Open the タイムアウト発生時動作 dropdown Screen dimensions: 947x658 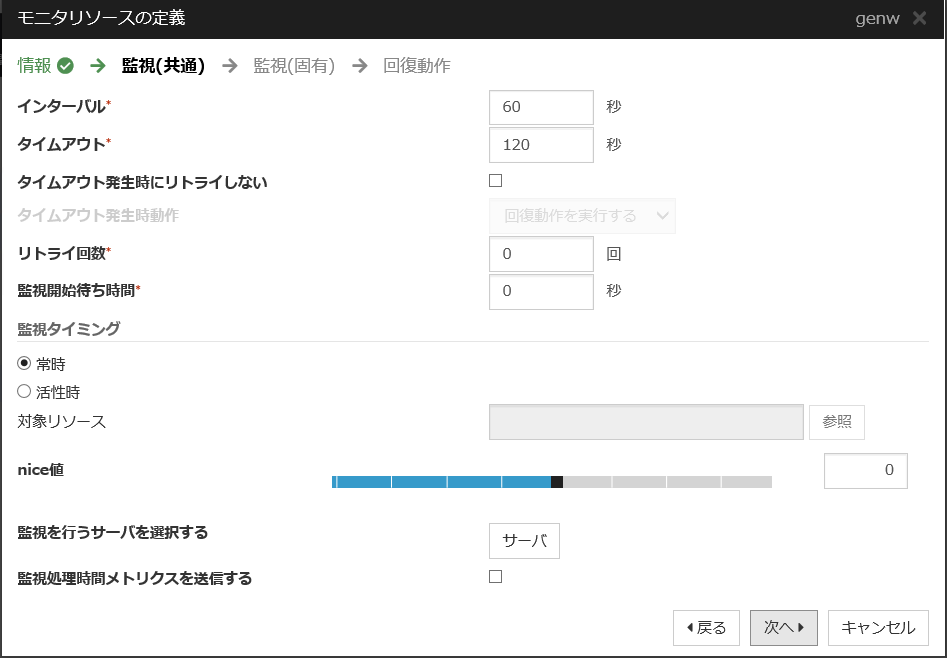tap(582, 216)
